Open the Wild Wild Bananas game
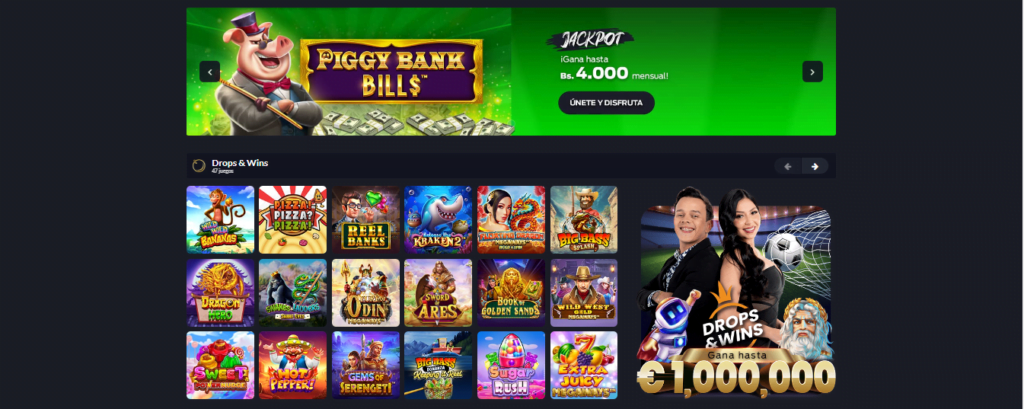Viewport: 1024px width, 409px height. click(x=220, y=220)
